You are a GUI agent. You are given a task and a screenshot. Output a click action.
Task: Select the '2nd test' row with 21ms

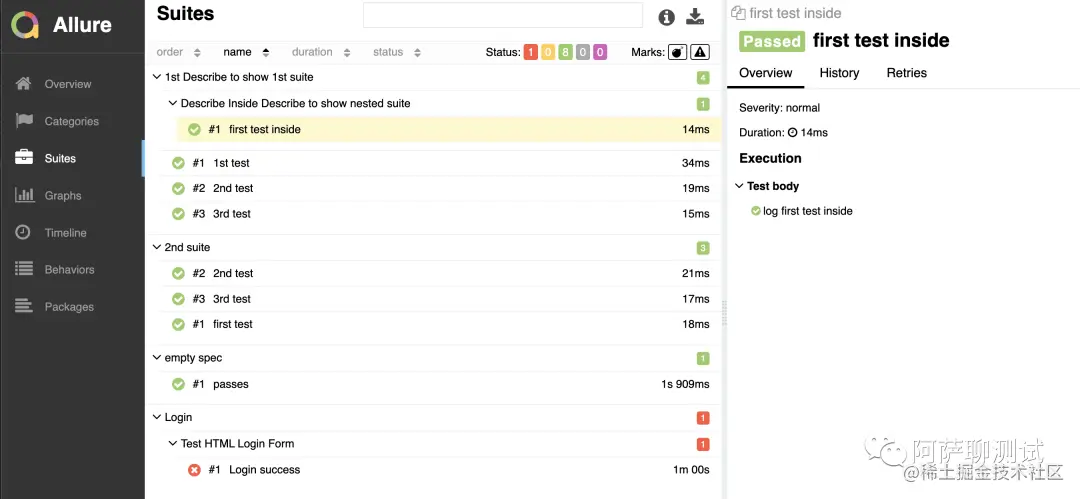point(441,274)
